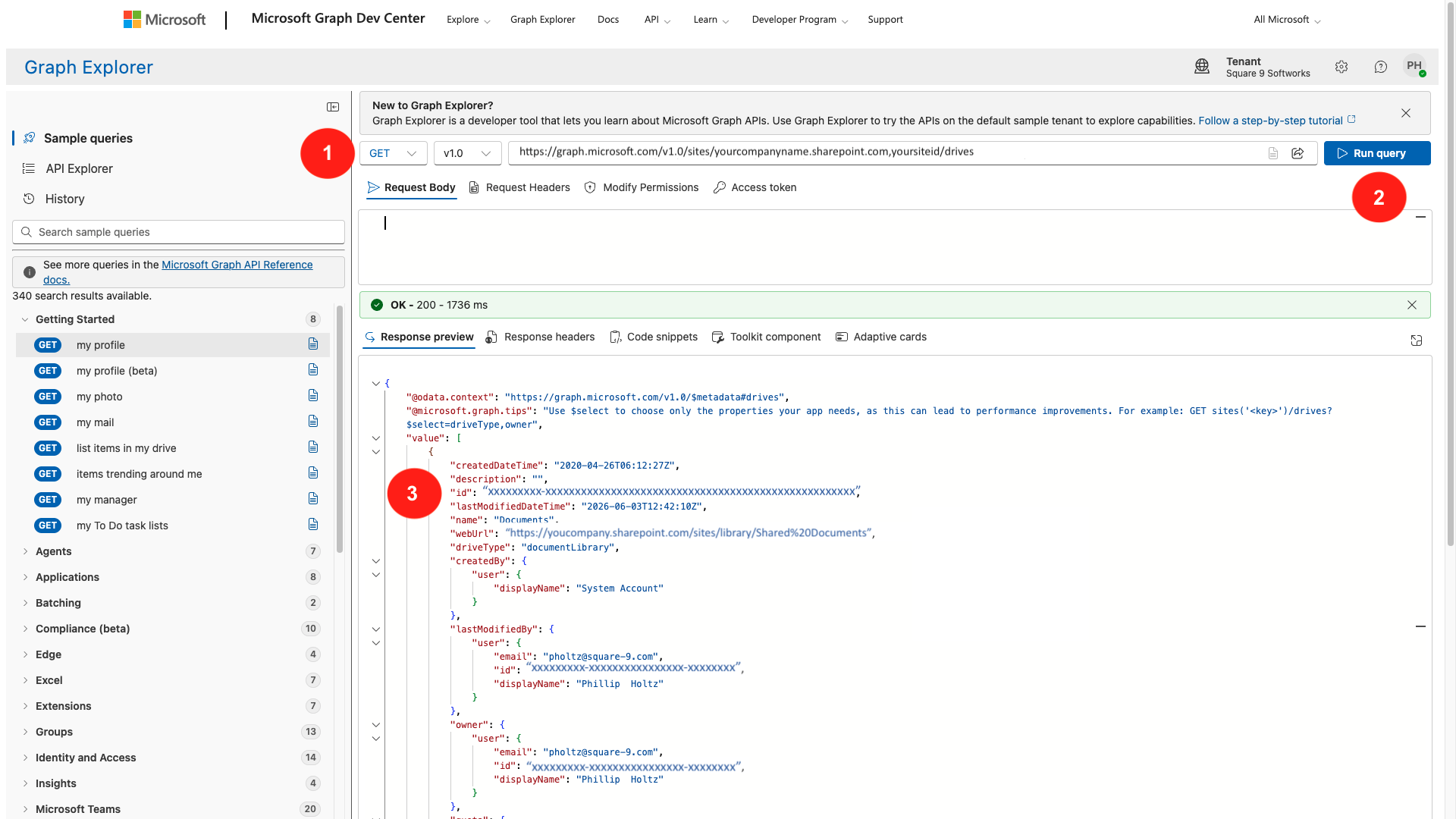Open the Developer Program menu
Screen dimensions: 1456x819
[800, 20]
